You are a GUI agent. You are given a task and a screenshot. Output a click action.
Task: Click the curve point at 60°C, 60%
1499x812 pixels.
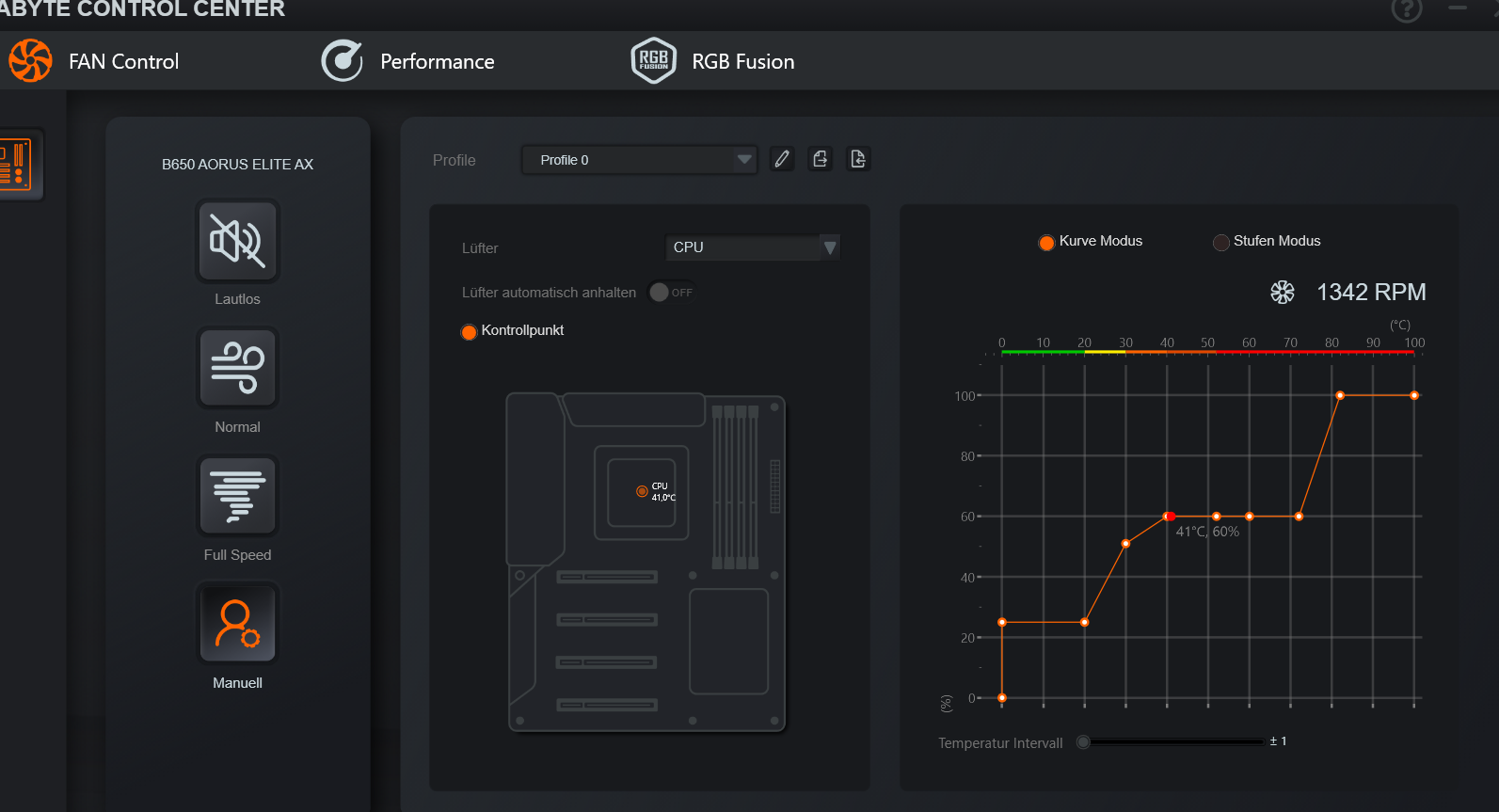click(1250, 517)
